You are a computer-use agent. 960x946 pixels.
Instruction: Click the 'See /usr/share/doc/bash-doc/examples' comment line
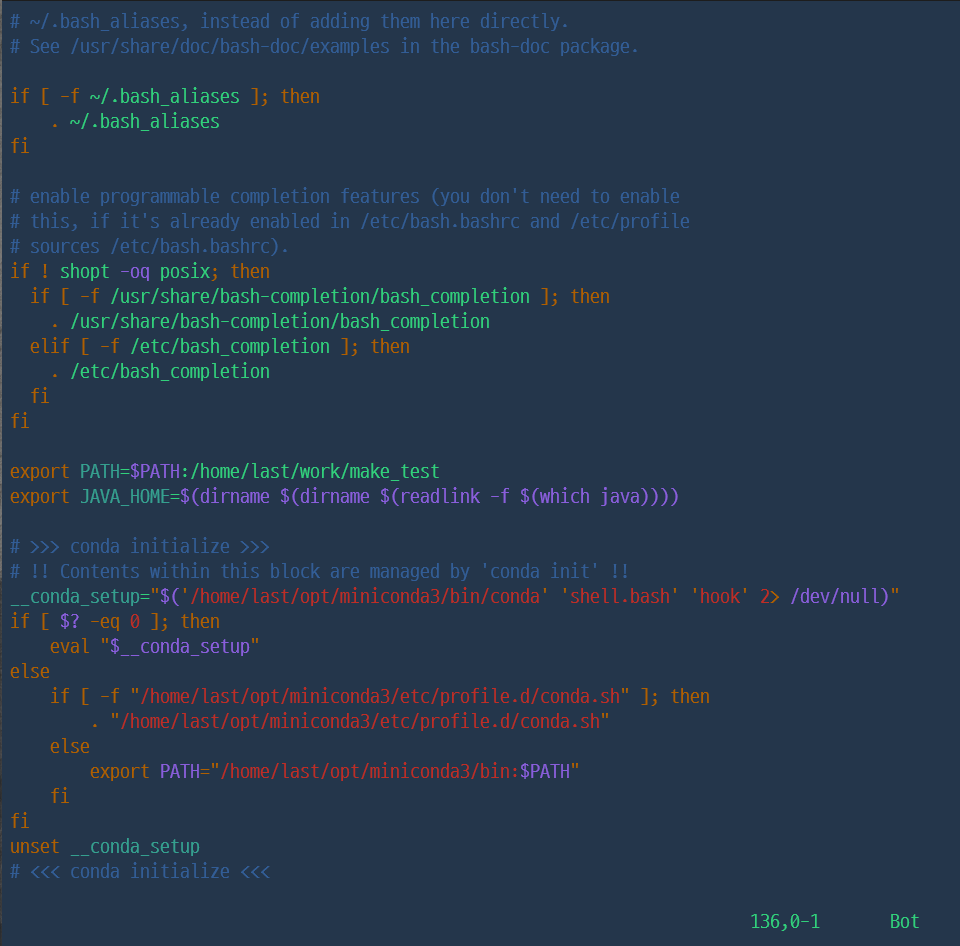(324, 47)
